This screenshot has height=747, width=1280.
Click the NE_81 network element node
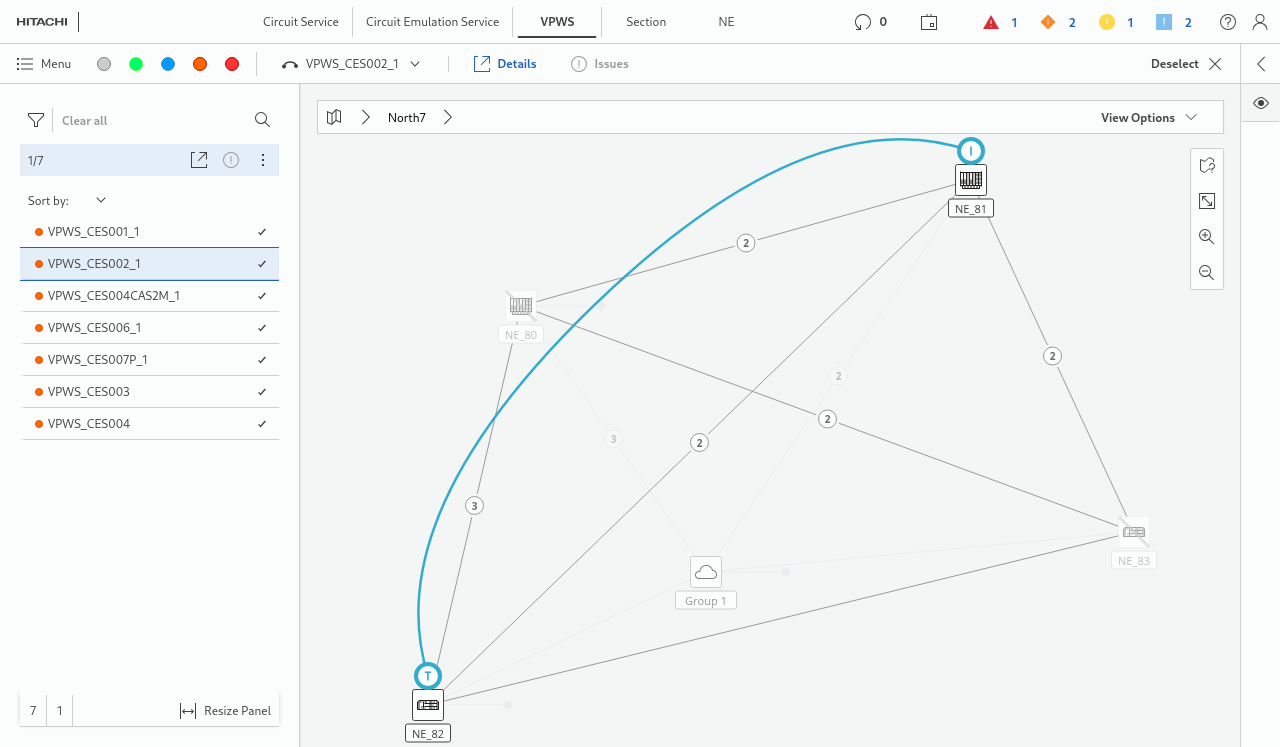[970, 181]
